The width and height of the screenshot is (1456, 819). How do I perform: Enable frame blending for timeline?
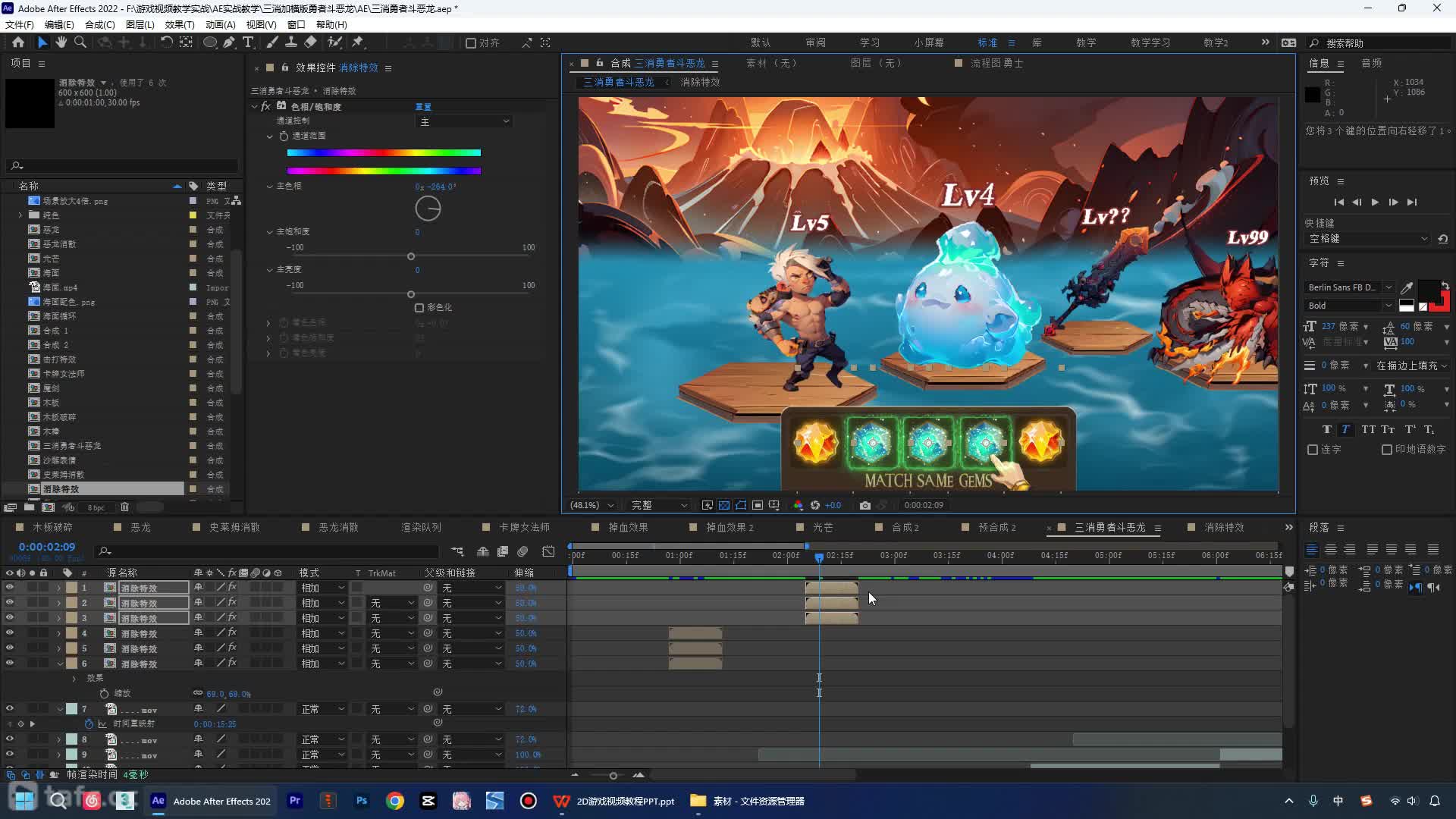tap(503, 551)
